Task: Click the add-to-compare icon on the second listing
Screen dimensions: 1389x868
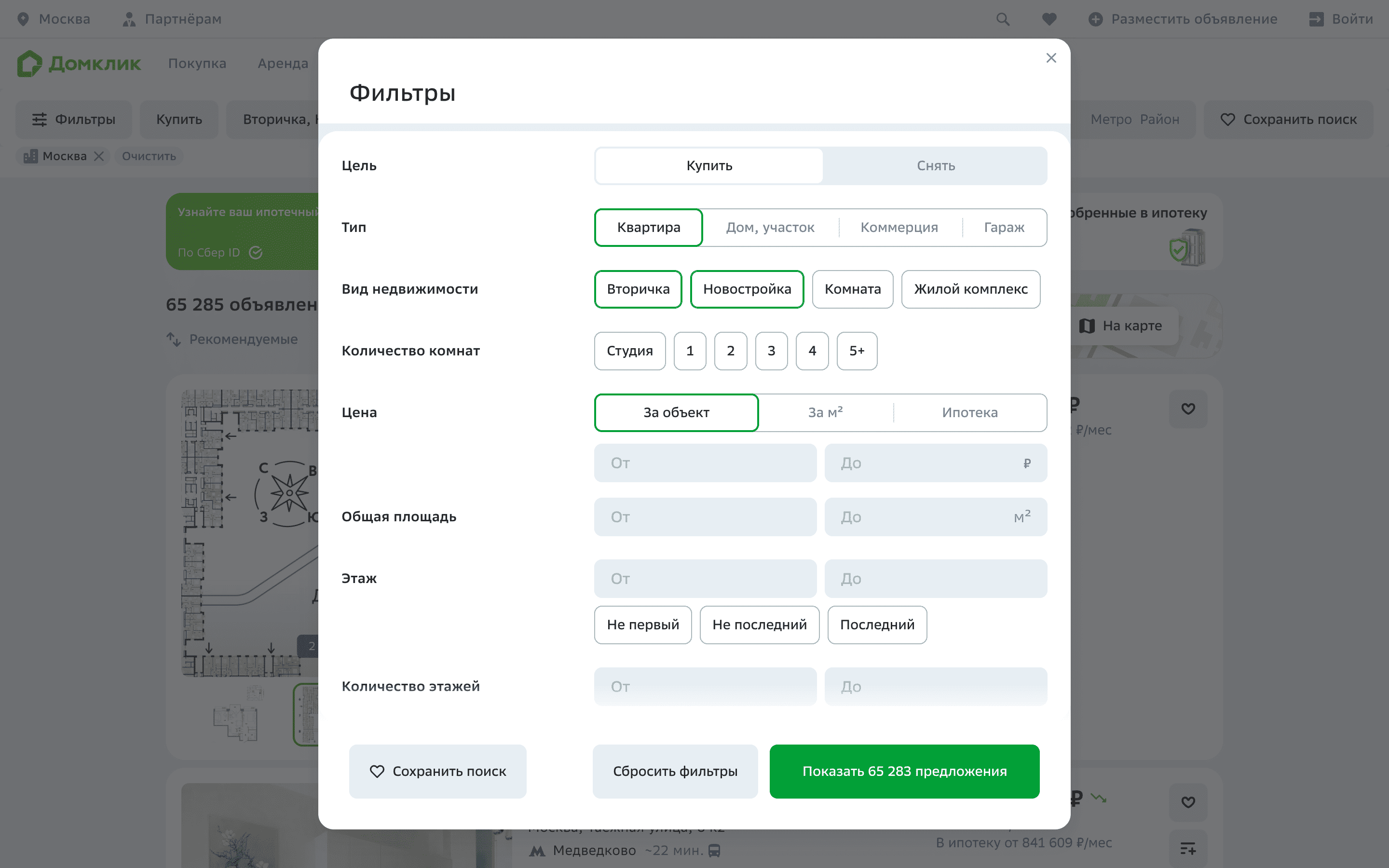Action: (x=1188, y=848)
